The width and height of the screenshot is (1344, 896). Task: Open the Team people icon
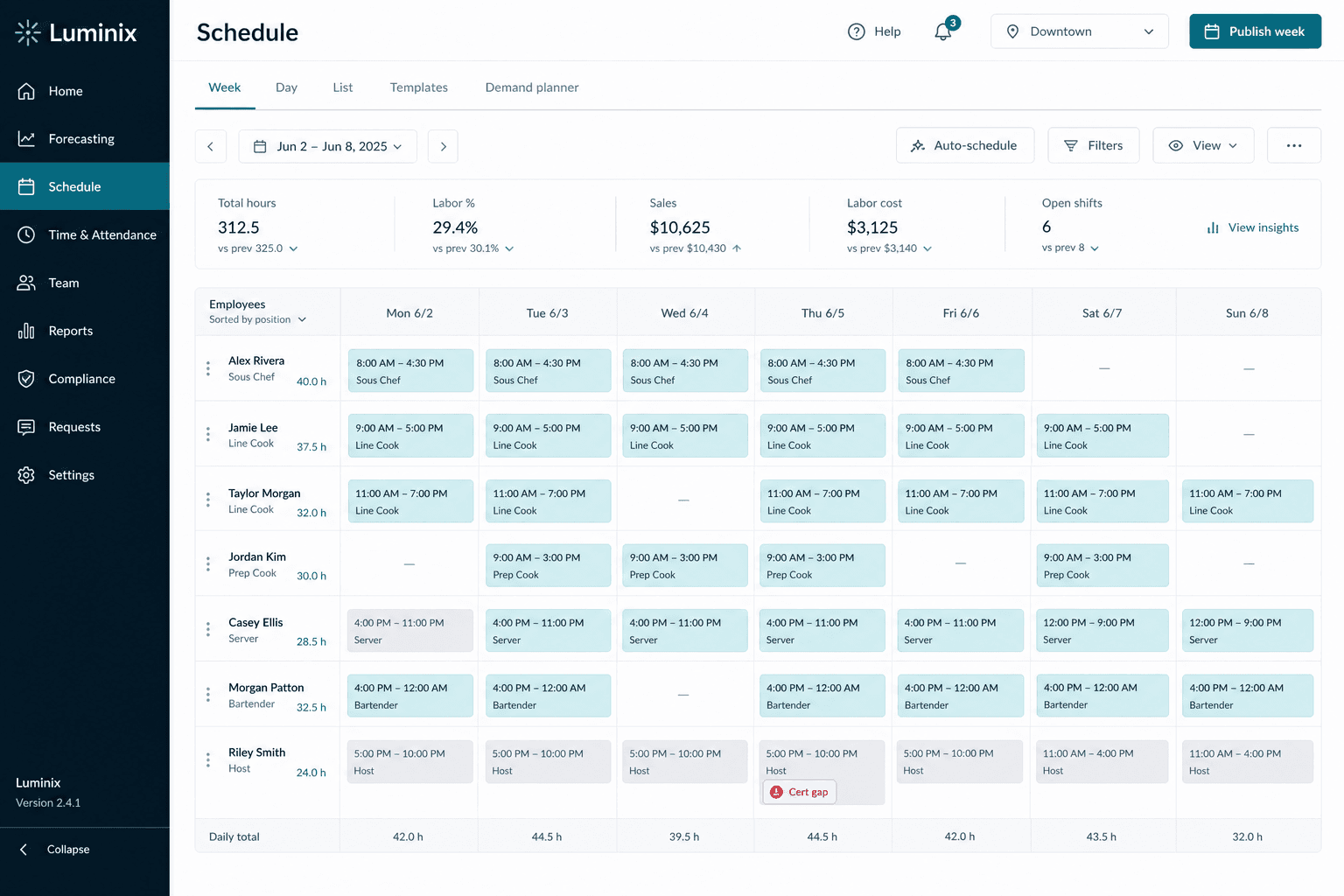tap(26, 283)
